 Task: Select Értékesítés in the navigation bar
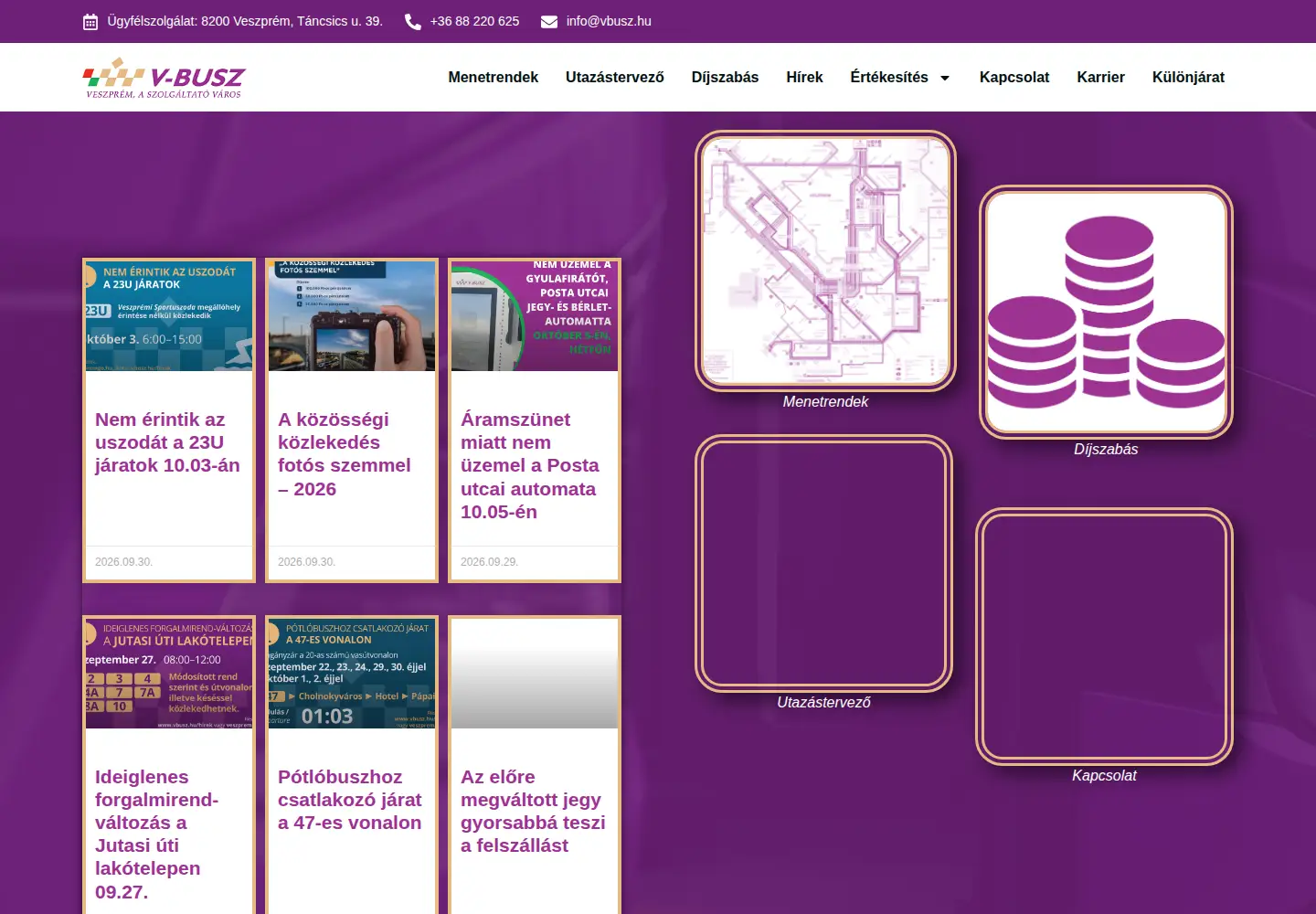pyautogui.click(x=889, y=78)
